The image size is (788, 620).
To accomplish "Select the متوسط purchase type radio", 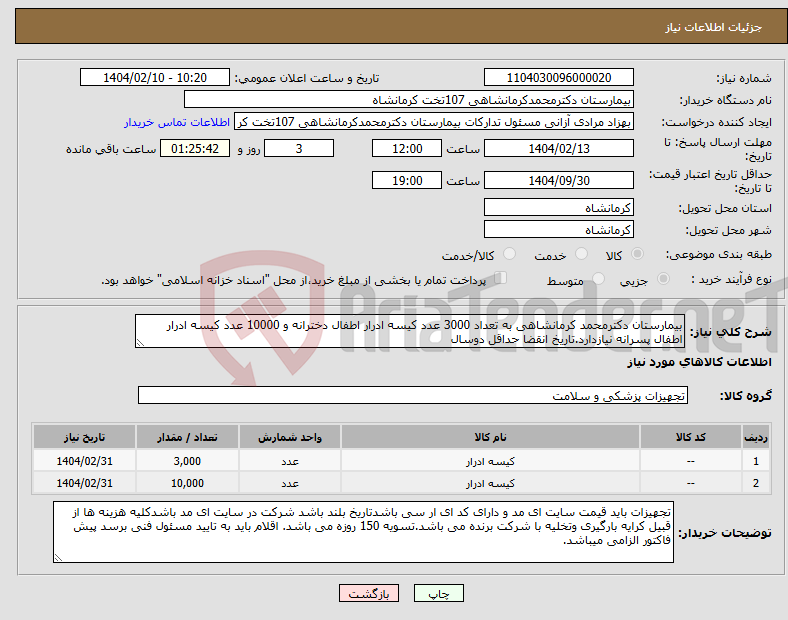I will pos(598,279).
